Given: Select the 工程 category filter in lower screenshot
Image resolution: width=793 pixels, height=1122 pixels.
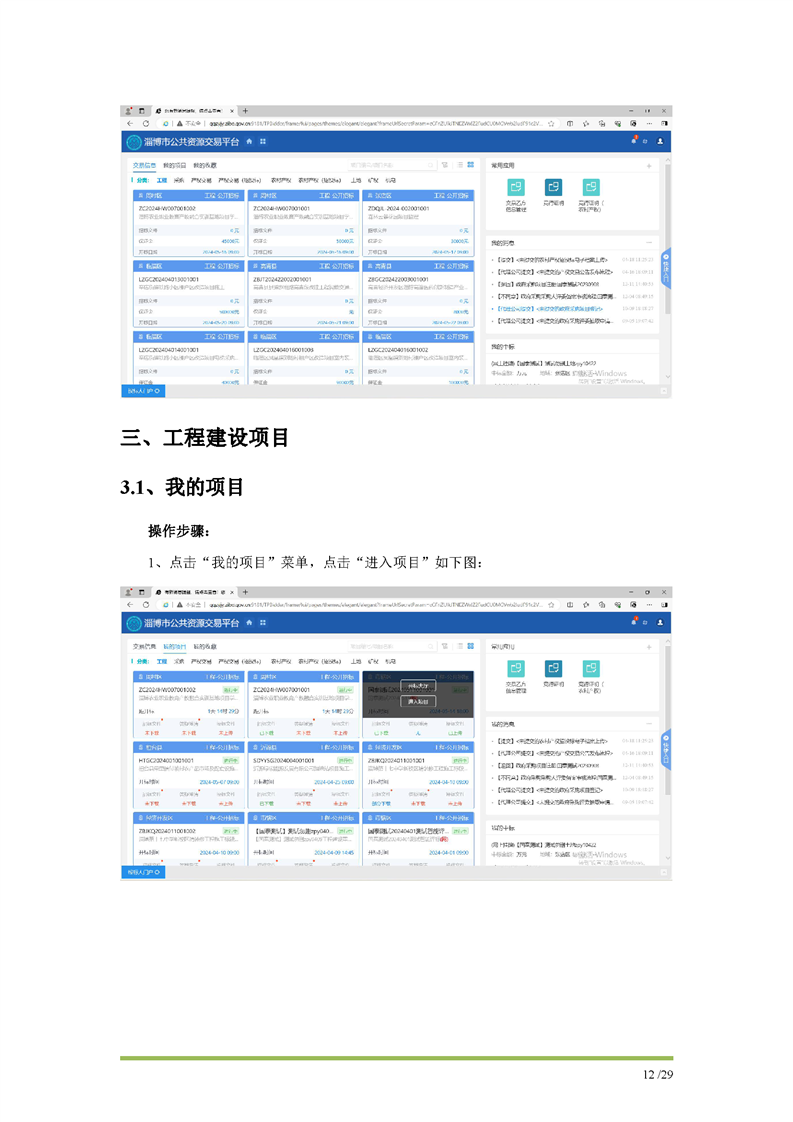Looking at the screenshot, I should click(x=161, y=661).
